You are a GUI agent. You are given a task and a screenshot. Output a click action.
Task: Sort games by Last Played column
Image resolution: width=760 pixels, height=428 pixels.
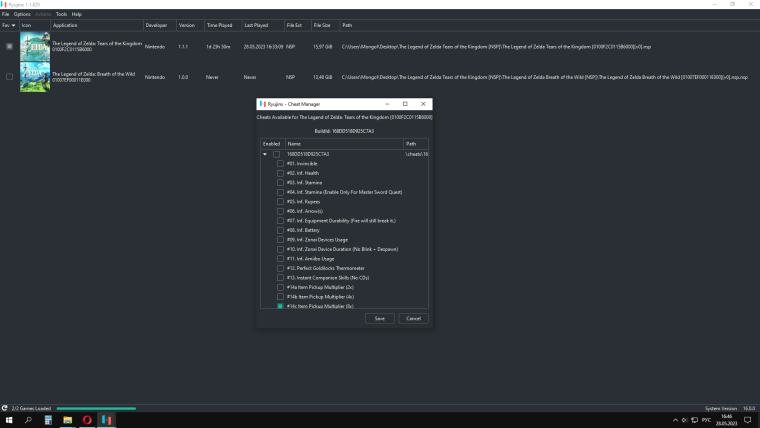click(x=263, y=25)
